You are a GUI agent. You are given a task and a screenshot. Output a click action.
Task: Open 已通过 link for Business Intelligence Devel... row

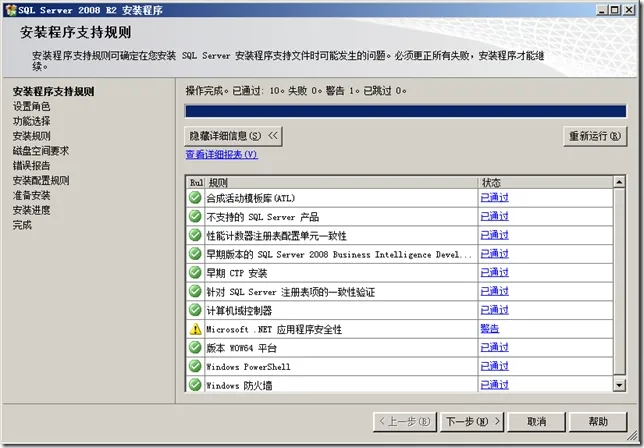pyautogui.click(x=494, y=254)
